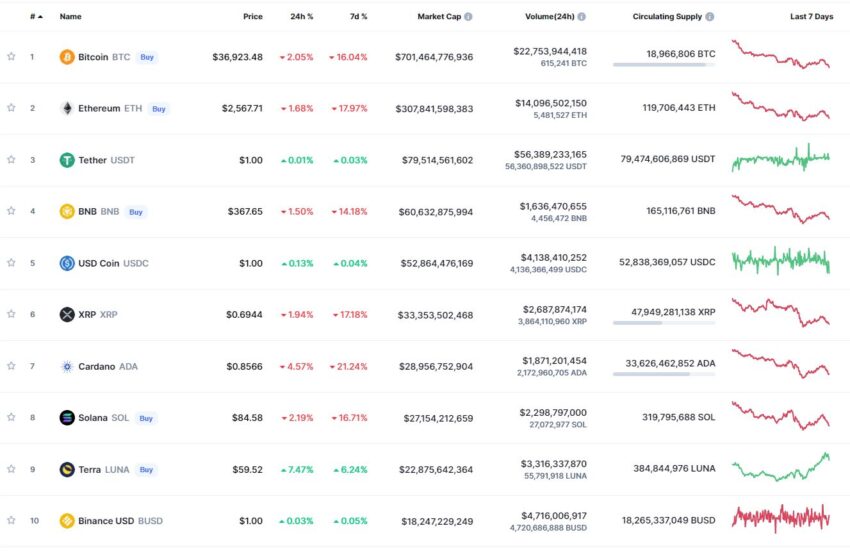Sort table by rank # column
The width and height of the screenshot is (850, 551).
pyautogui.click(x=36, y=17)
